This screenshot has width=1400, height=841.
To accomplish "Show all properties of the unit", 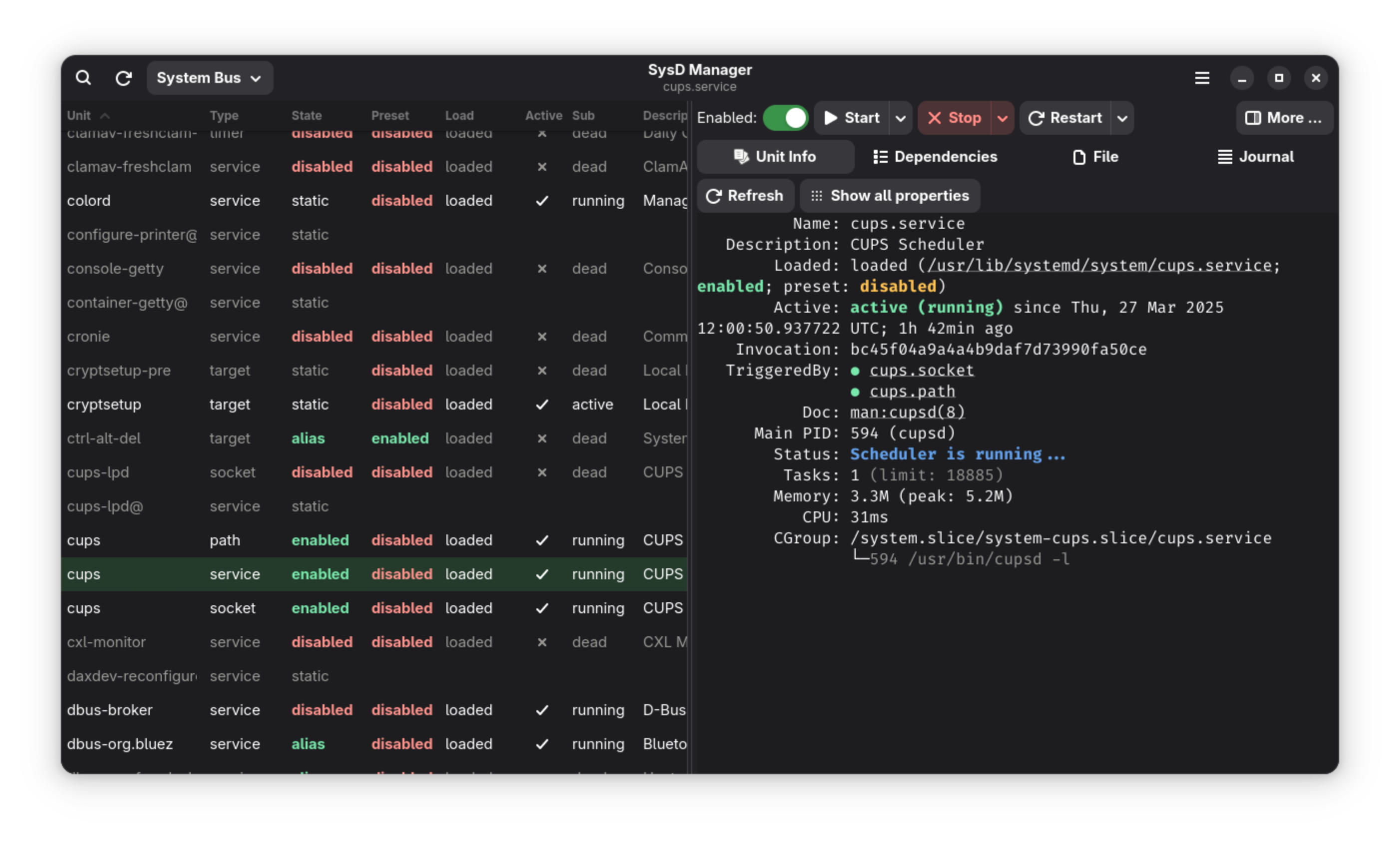I will pyautogui.click(x=890, y=195).
